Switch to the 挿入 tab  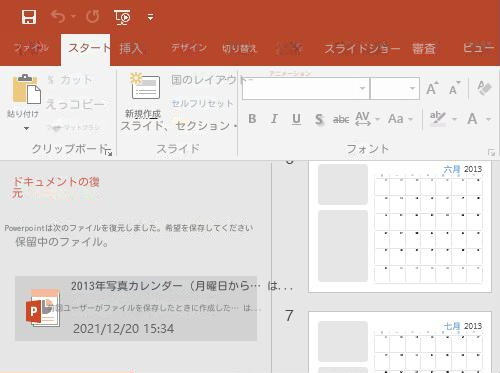[131, 49]
